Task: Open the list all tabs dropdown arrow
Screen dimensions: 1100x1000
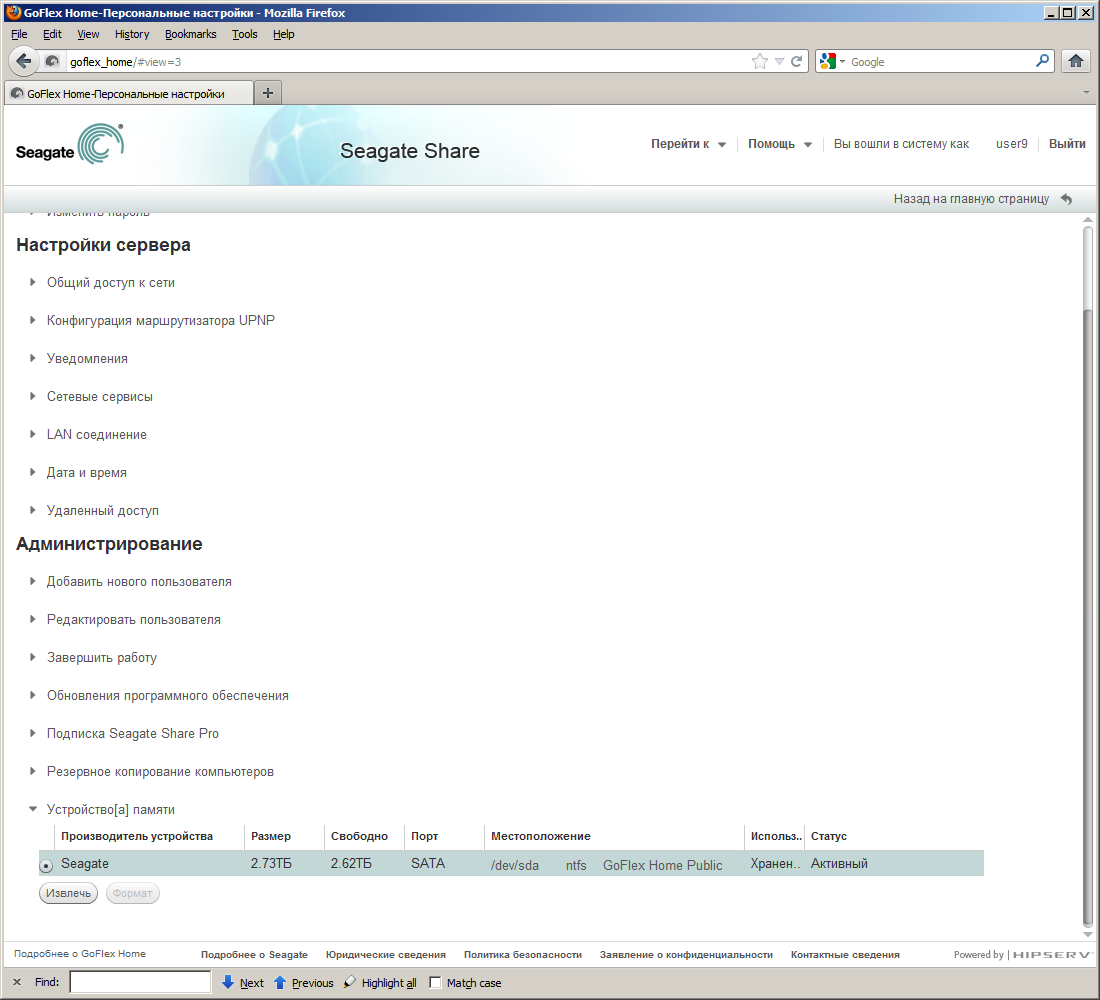Action: click(x=1086, y=93)
